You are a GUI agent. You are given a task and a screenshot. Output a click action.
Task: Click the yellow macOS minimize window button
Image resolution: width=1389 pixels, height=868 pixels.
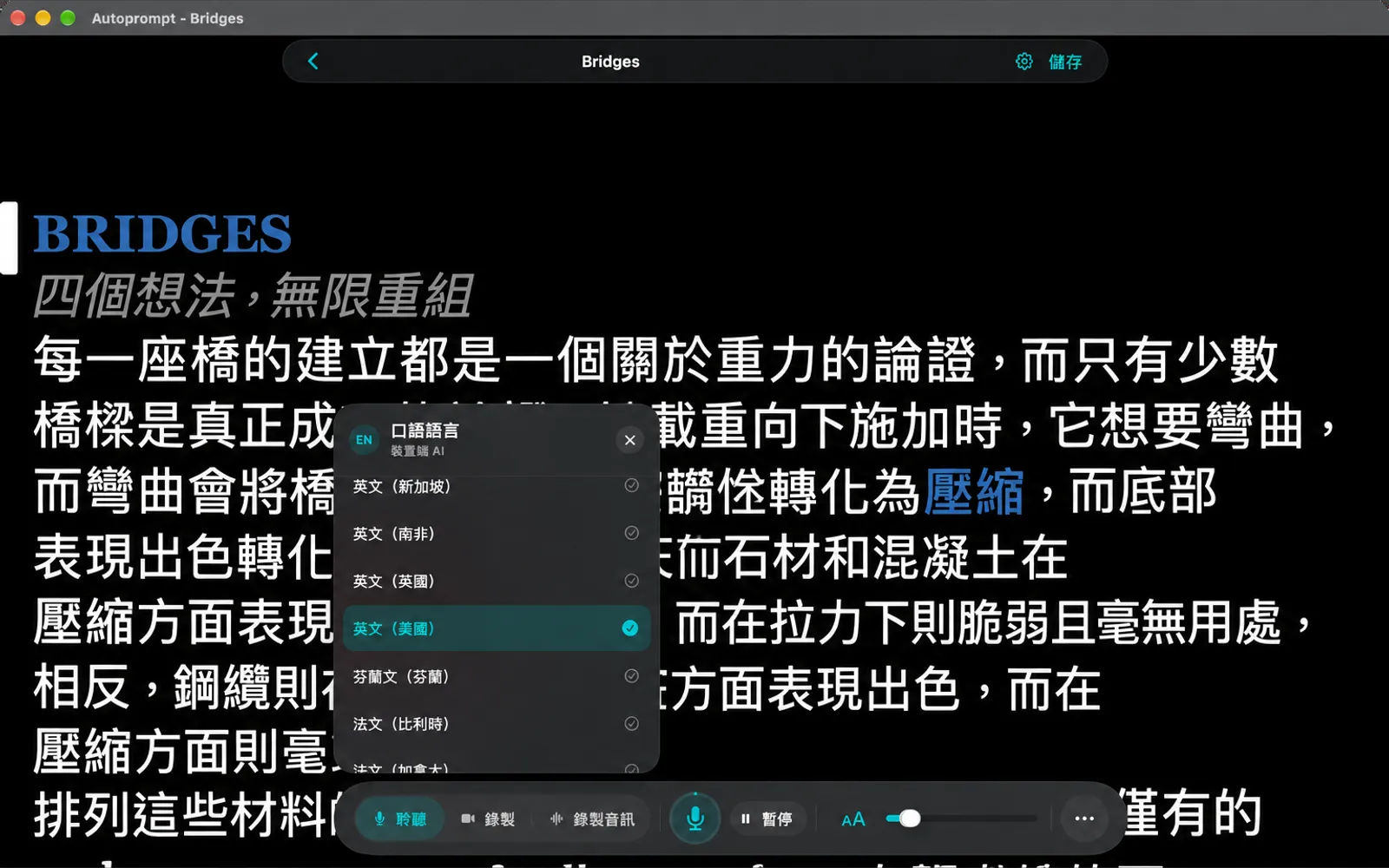(x=43, y=18)
